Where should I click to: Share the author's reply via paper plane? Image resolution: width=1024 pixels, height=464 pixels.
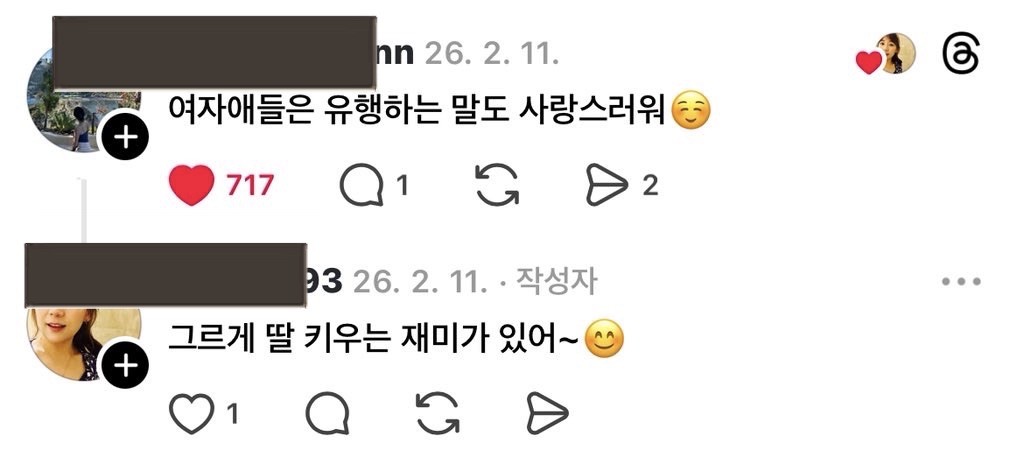[x=547, y=413]
